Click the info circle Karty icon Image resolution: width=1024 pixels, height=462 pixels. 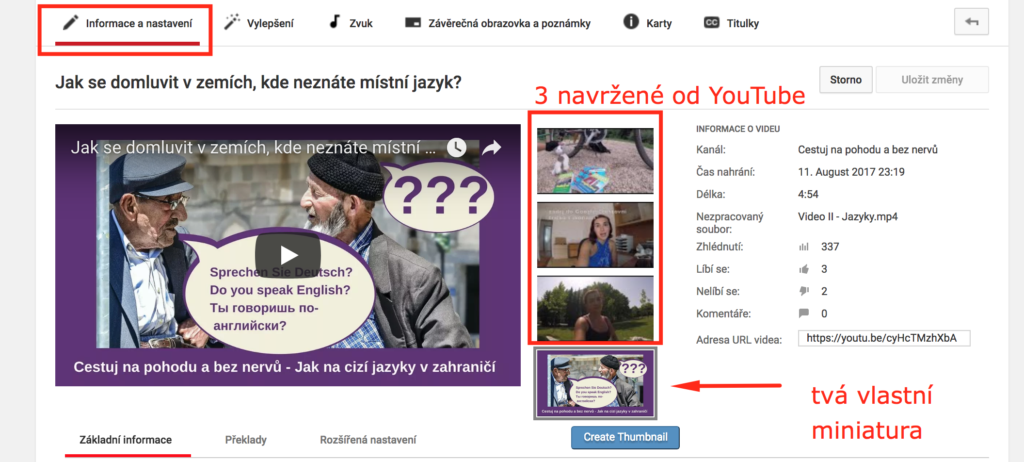pyautogui.click(x=631, y=22)
